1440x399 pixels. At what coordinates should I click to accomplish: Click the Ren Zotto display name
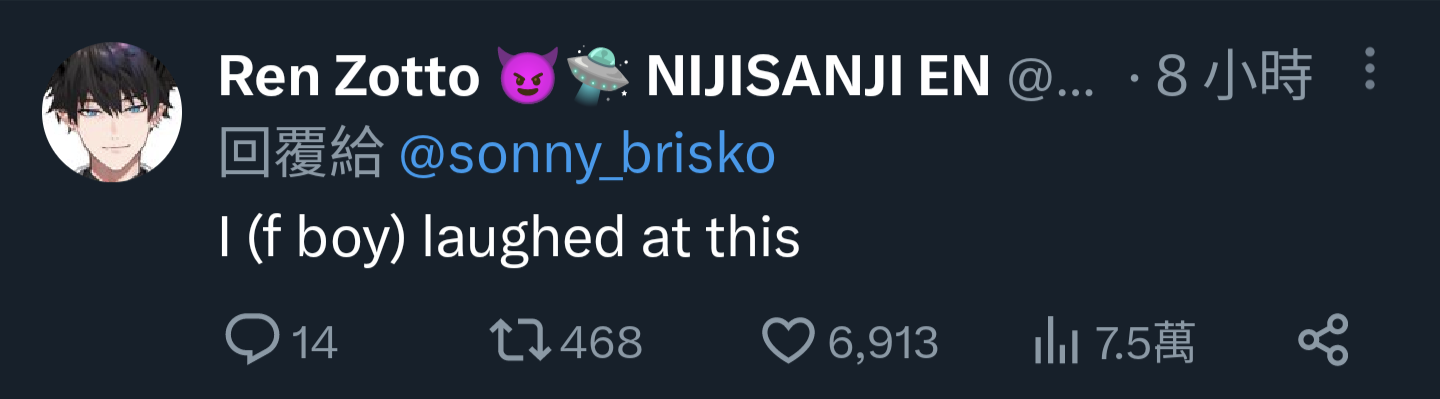(x=349, y=77)
